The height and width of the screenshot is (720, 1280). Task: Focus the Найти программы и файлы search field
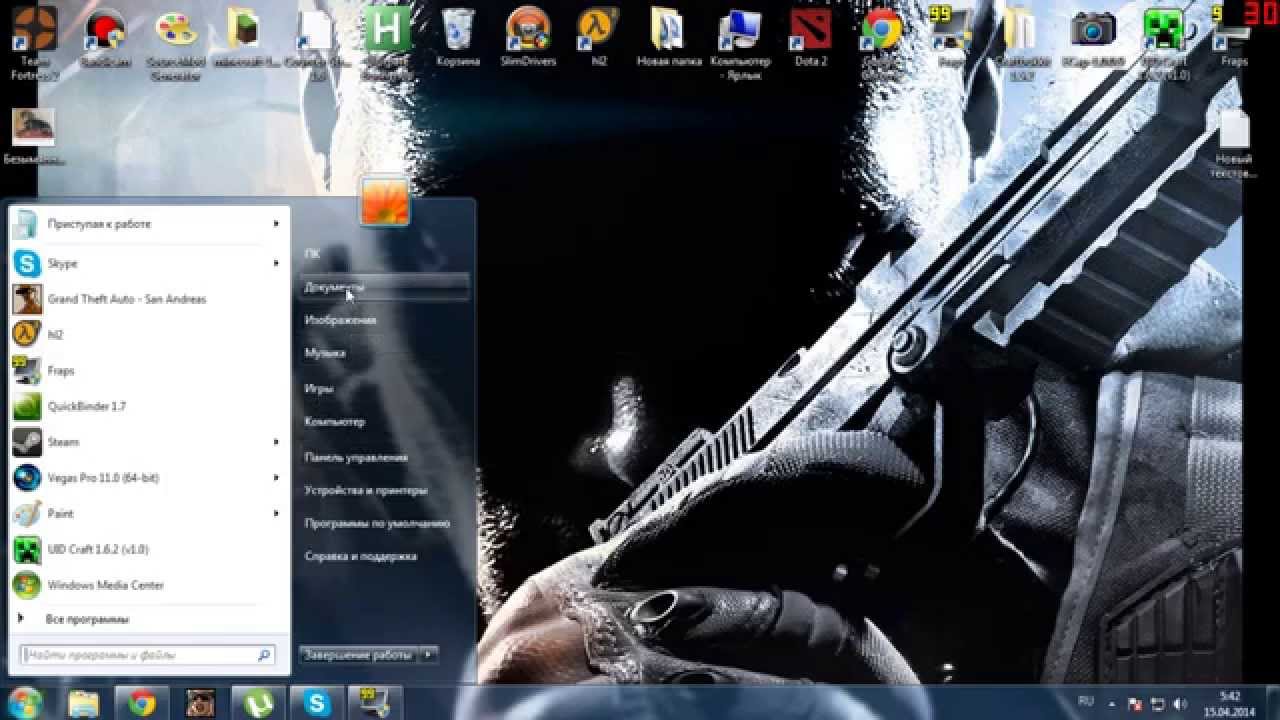pos(148,655)
